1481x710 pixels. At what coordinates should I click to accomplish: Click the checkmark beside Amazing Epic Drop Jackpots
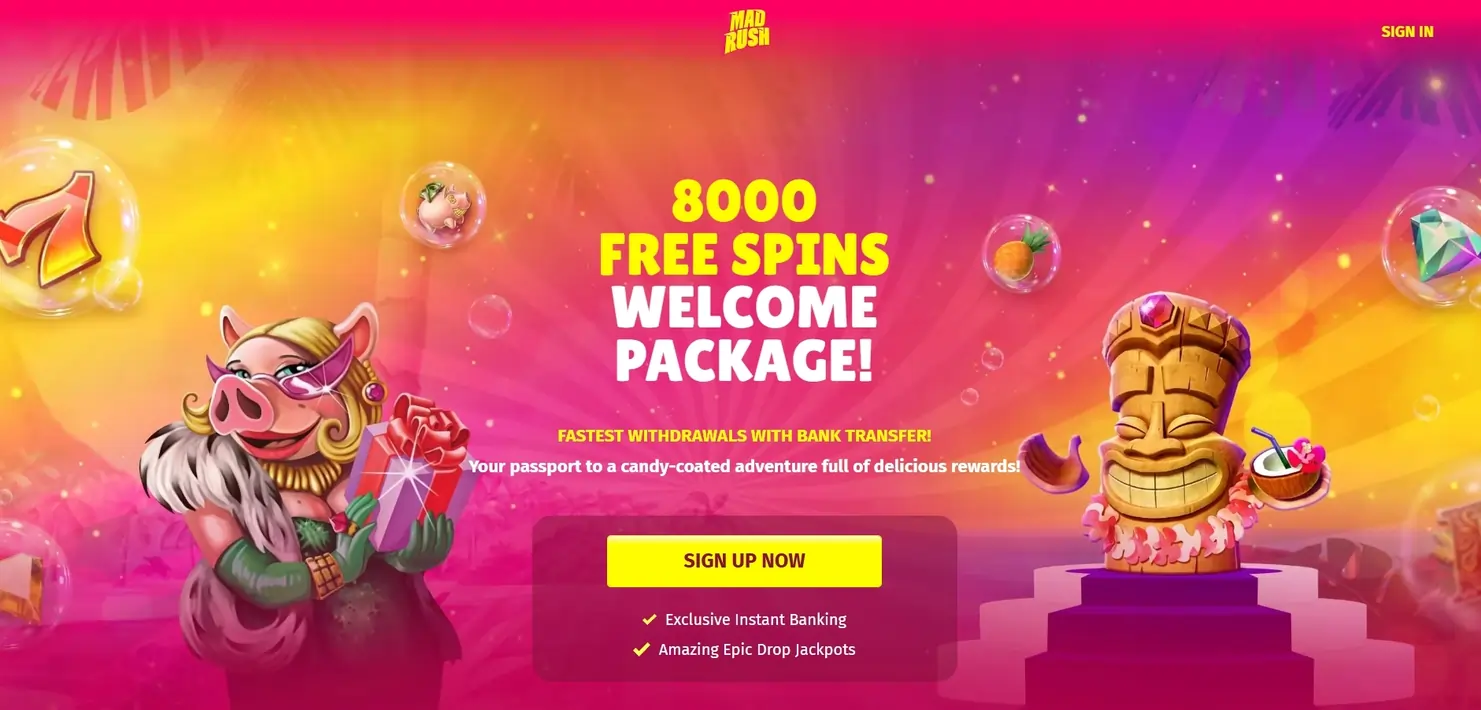[x=642, y=650]
